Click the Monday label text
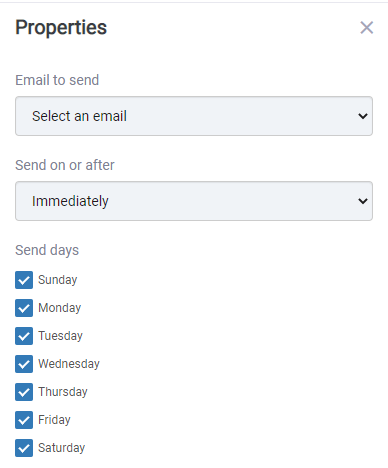The image size is (388, 468). click(x=59, y=308)
